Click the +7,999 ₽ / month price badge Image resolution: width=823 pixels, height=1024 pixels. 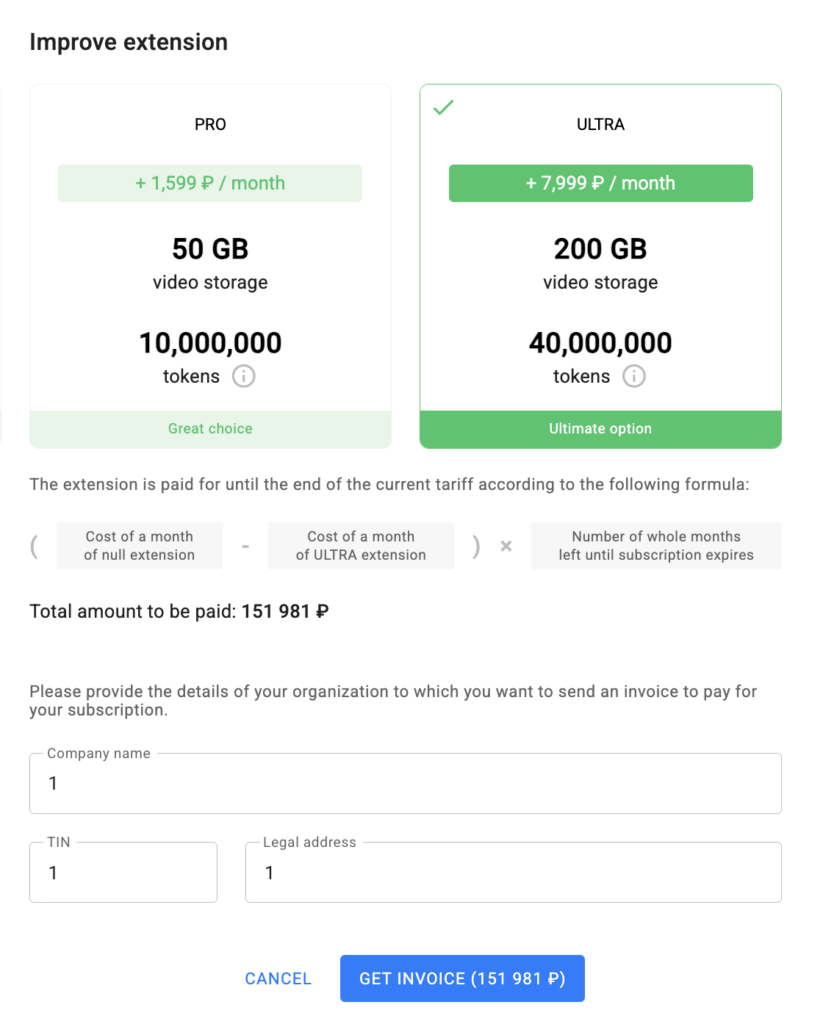click(600, 183)
